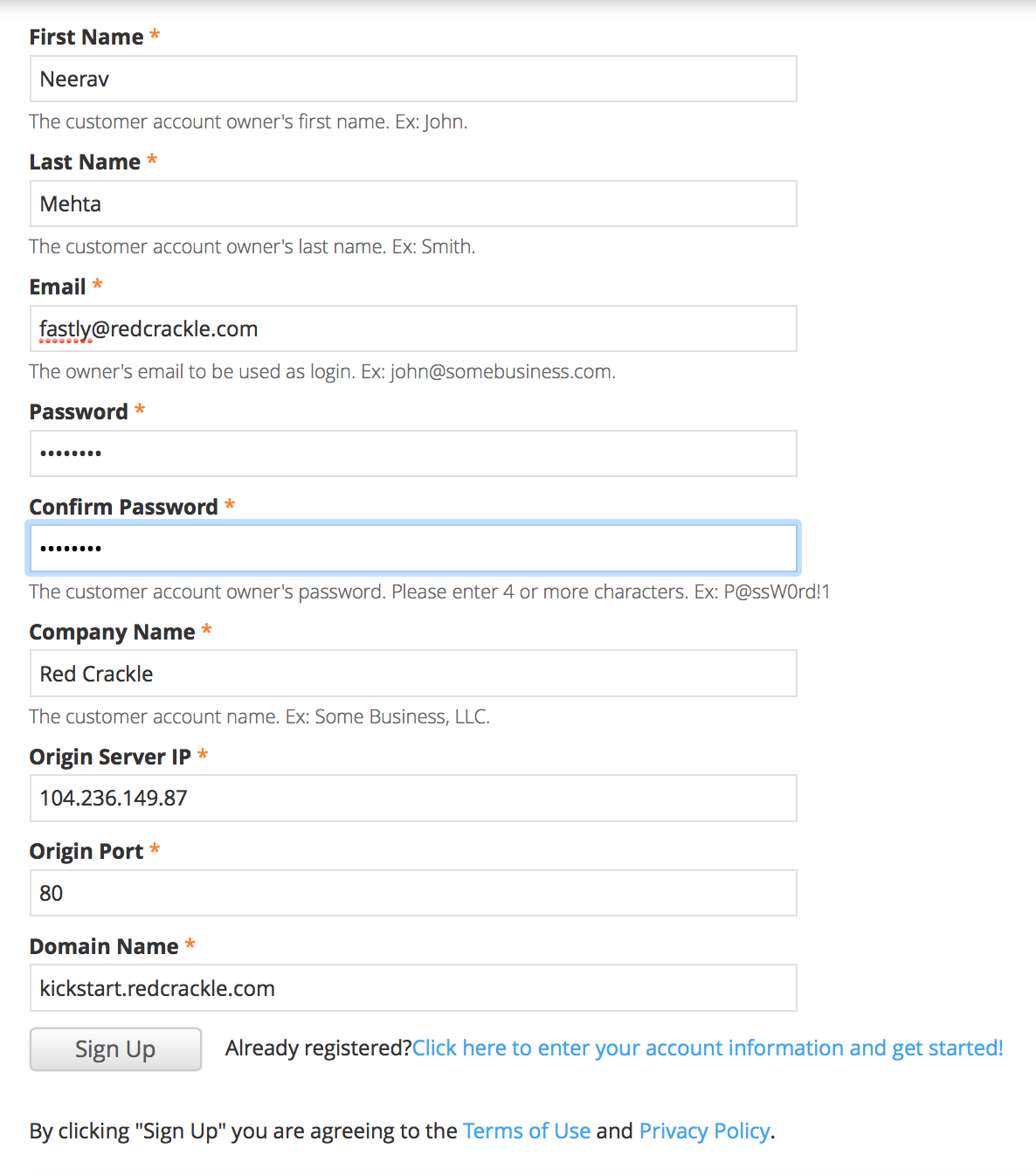View the Privacy Policy link

704,1131
